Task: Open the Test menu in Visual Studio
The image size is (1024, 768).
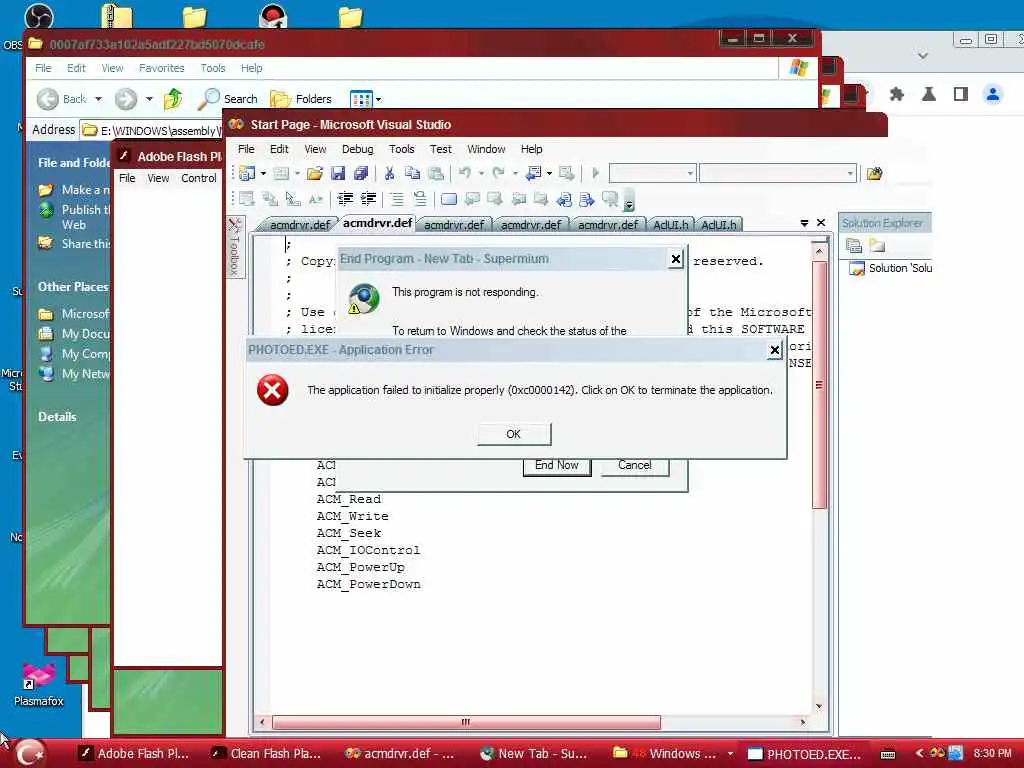Action: [440, 149]
